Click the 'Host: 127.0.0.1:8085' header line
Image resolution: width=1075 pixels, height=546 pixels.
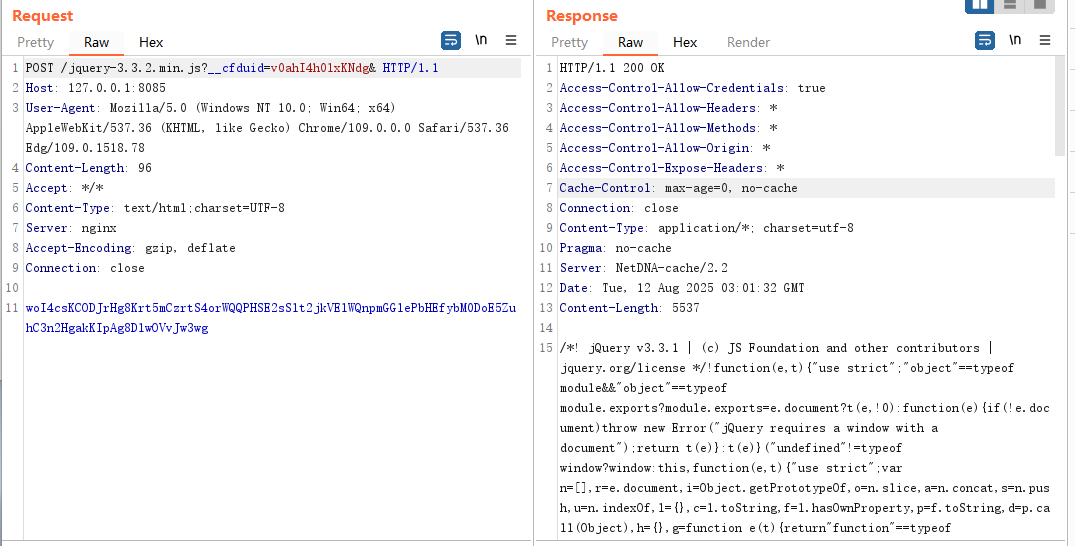[x=95, y=88]
